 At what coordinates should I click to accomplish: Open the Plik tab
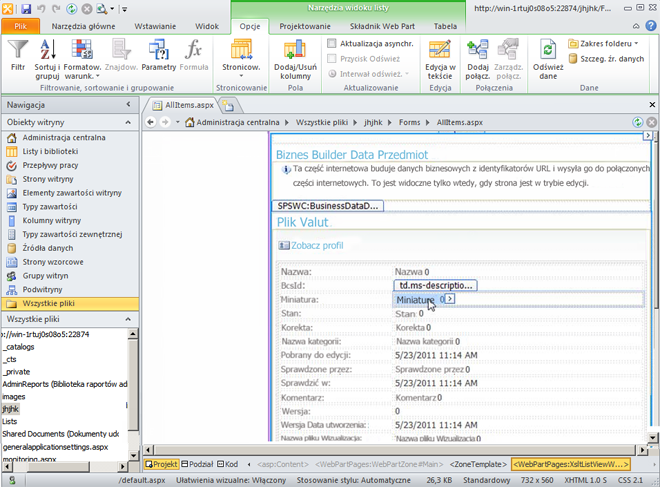pyautogui.click(x=21, y=26)
